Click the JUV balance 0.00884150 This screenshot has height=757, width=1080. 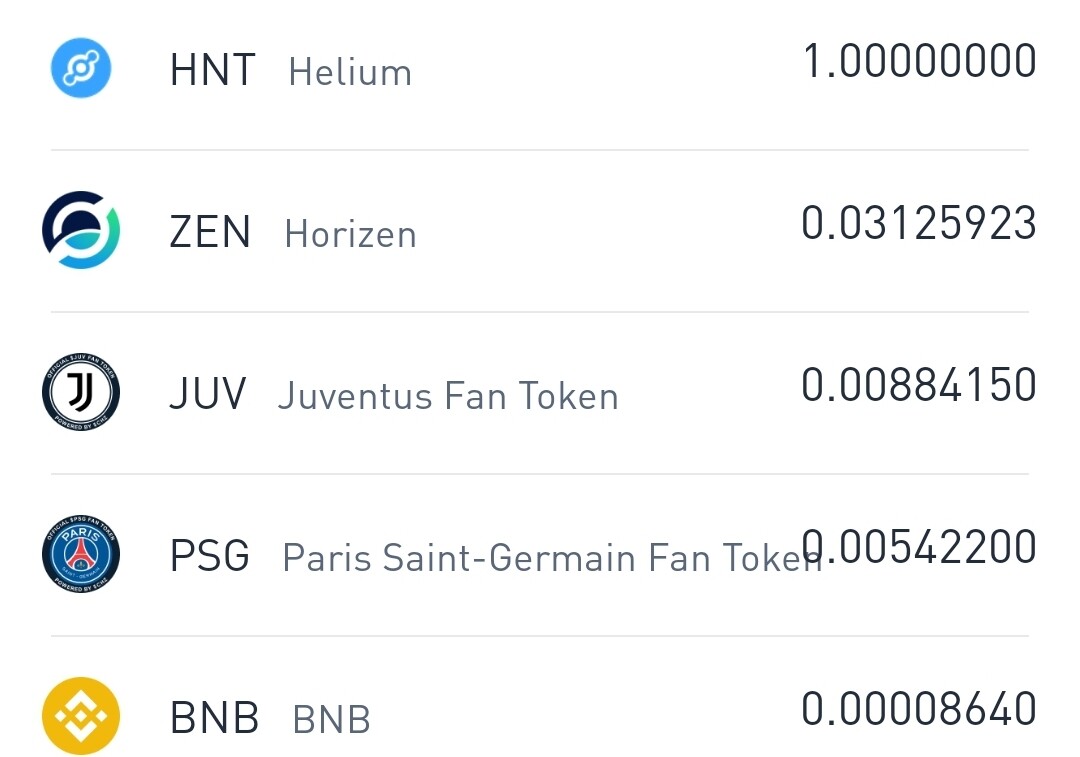click(x=919, y=384)
